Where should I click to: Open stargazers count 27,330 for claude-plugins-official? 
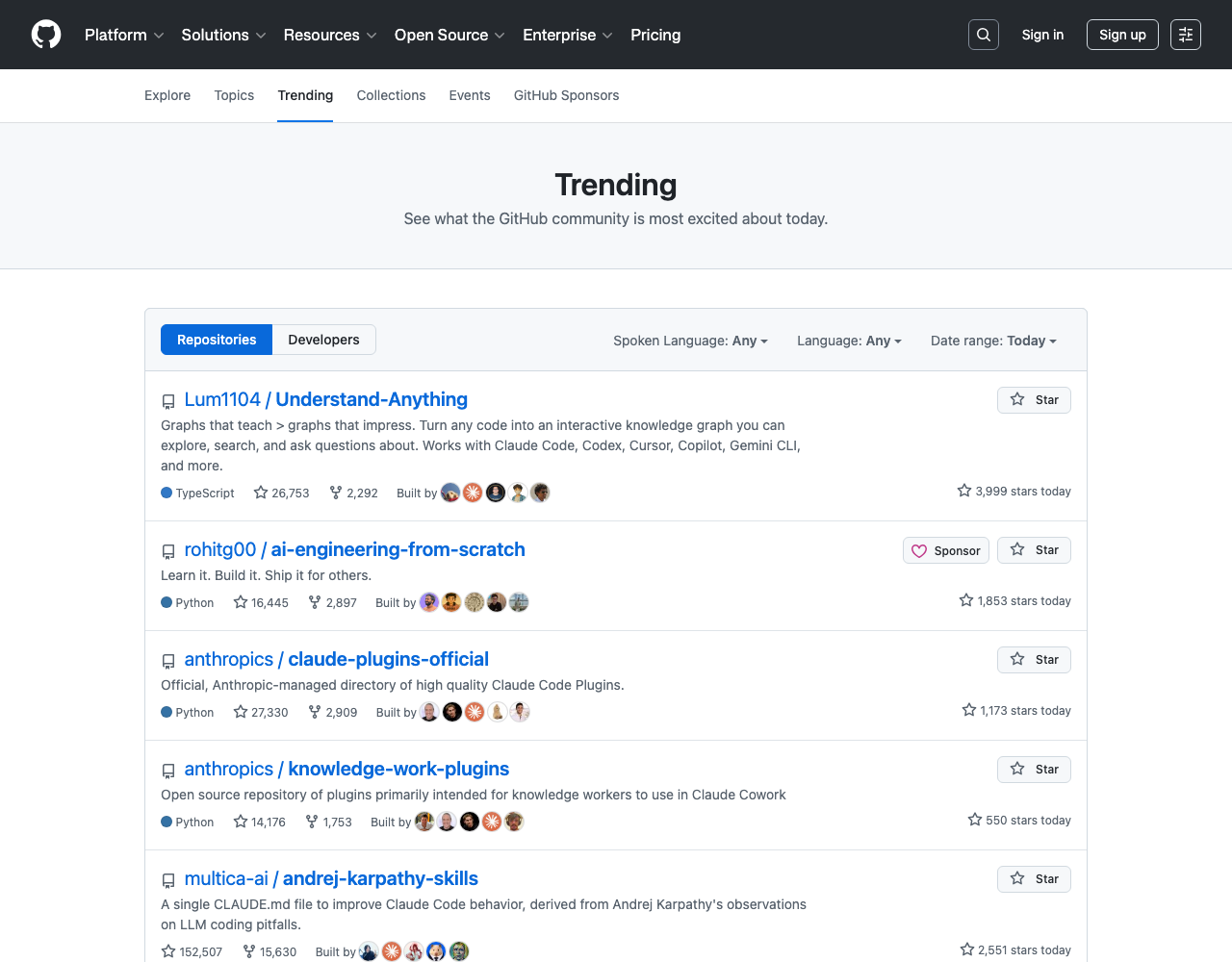(x=261, y=712)
